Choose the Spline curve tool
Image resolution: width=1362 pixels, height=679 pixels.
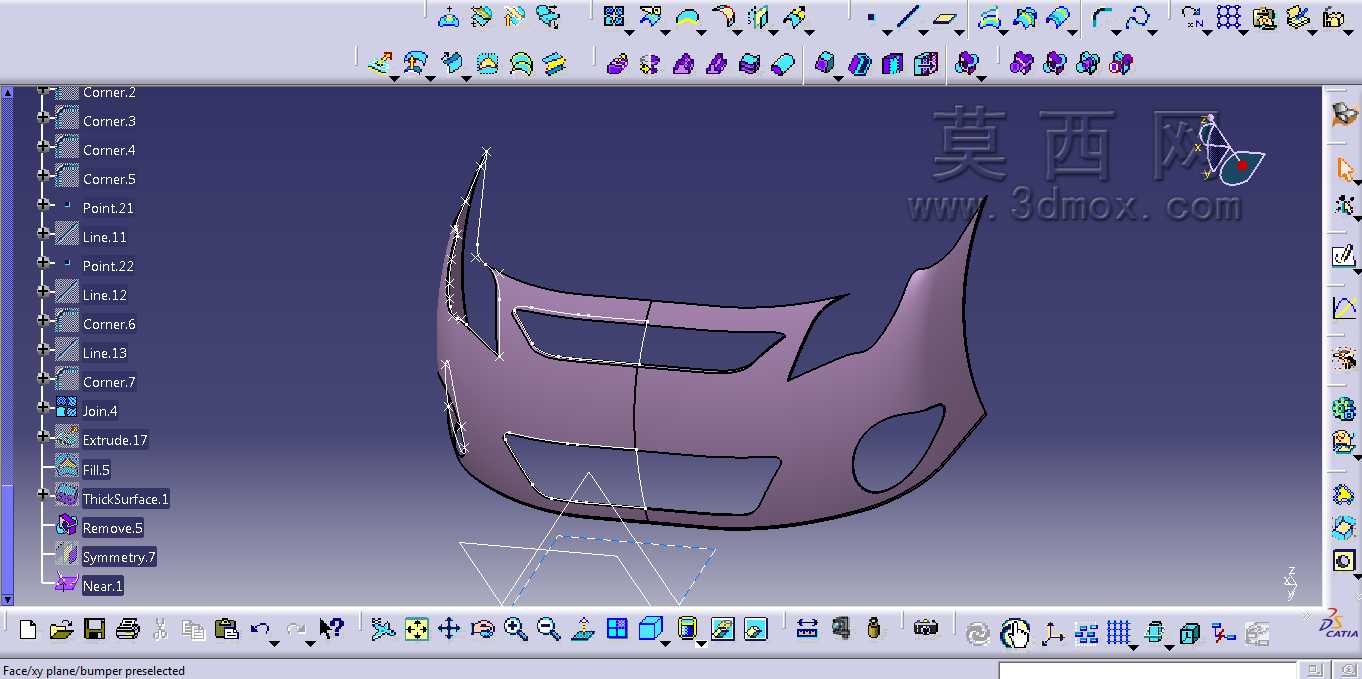(x=1137, y=17)
